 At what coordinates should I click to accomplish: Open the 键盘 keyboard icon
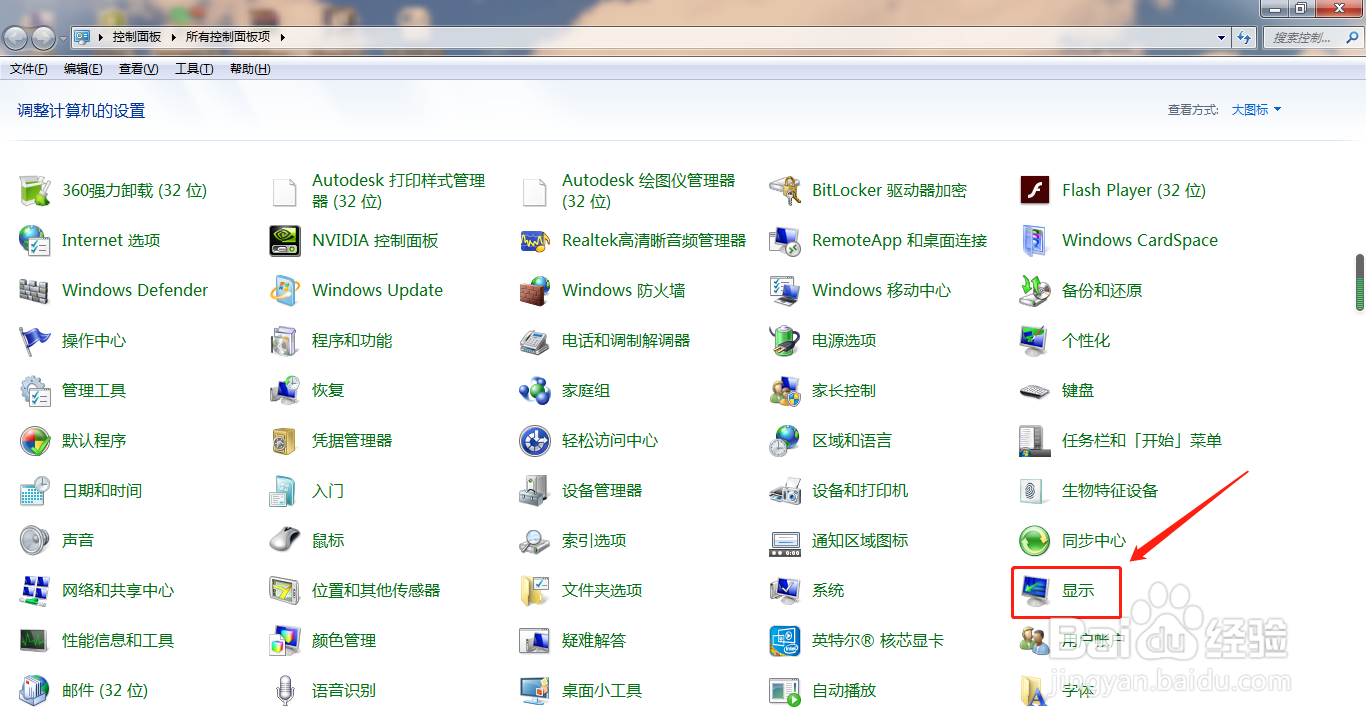point(1035,390)
